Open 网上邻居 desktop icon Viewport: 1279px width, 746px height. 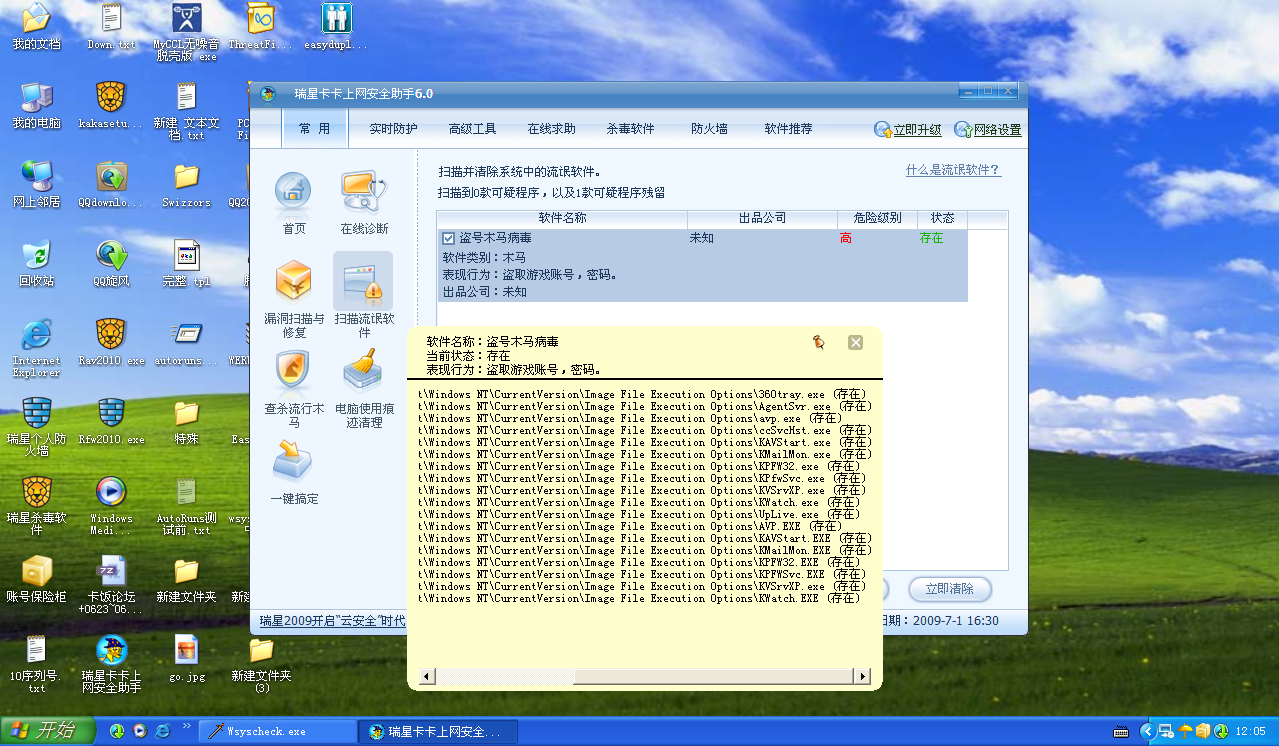[36, 183]
